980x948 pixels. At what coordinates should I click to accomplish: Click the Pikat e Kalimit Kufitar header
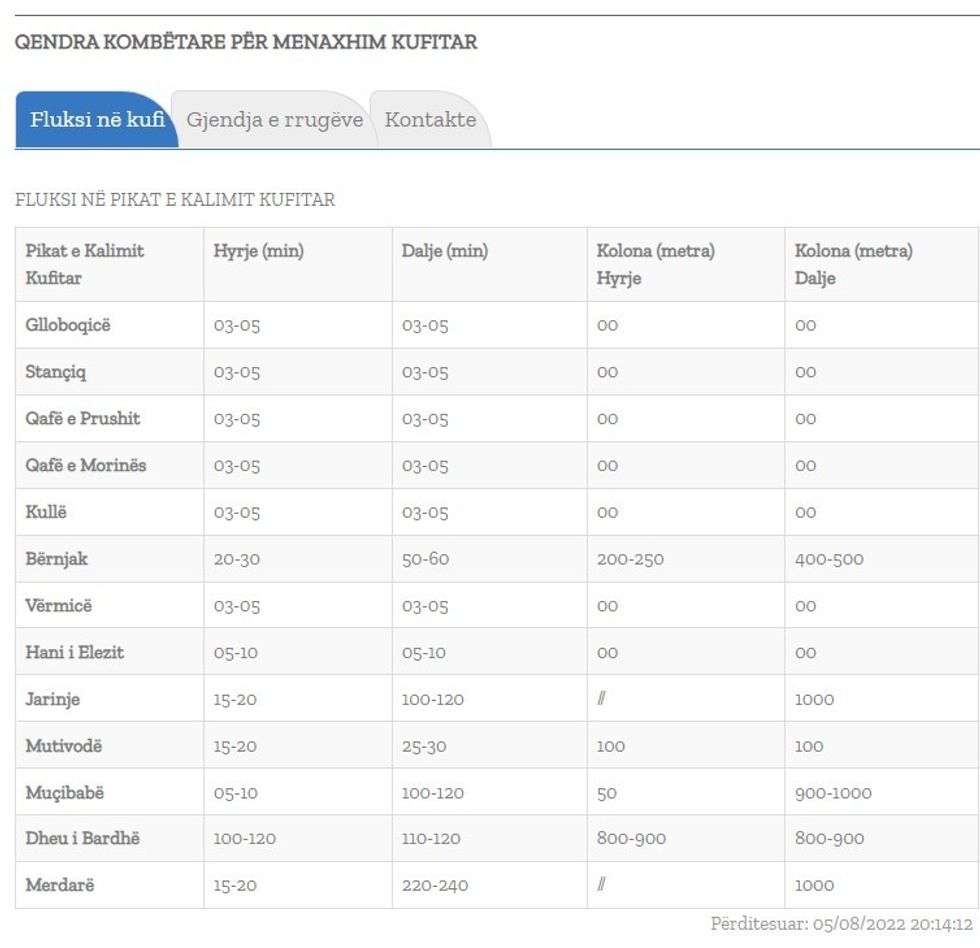pyautogui.click(x=85, y=264)
